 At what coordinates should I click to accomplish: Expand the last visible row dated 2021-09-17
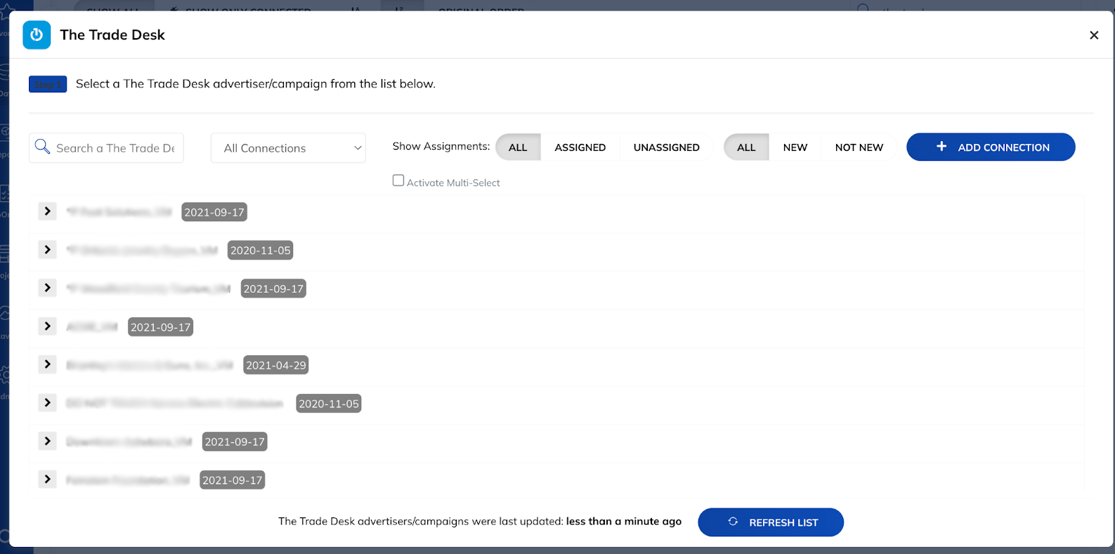(x=47, y=480)
